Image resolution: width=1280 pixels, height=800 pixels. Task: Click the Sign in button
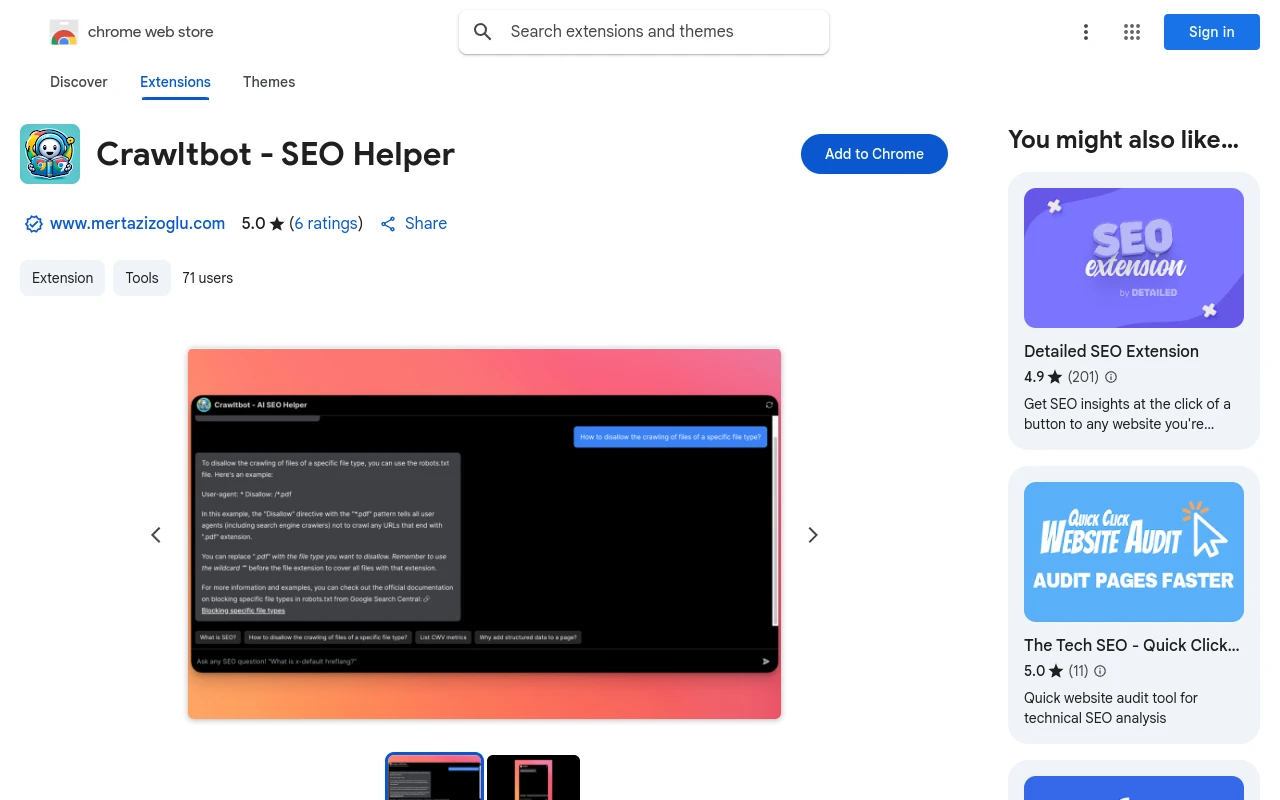point(1211,32)
